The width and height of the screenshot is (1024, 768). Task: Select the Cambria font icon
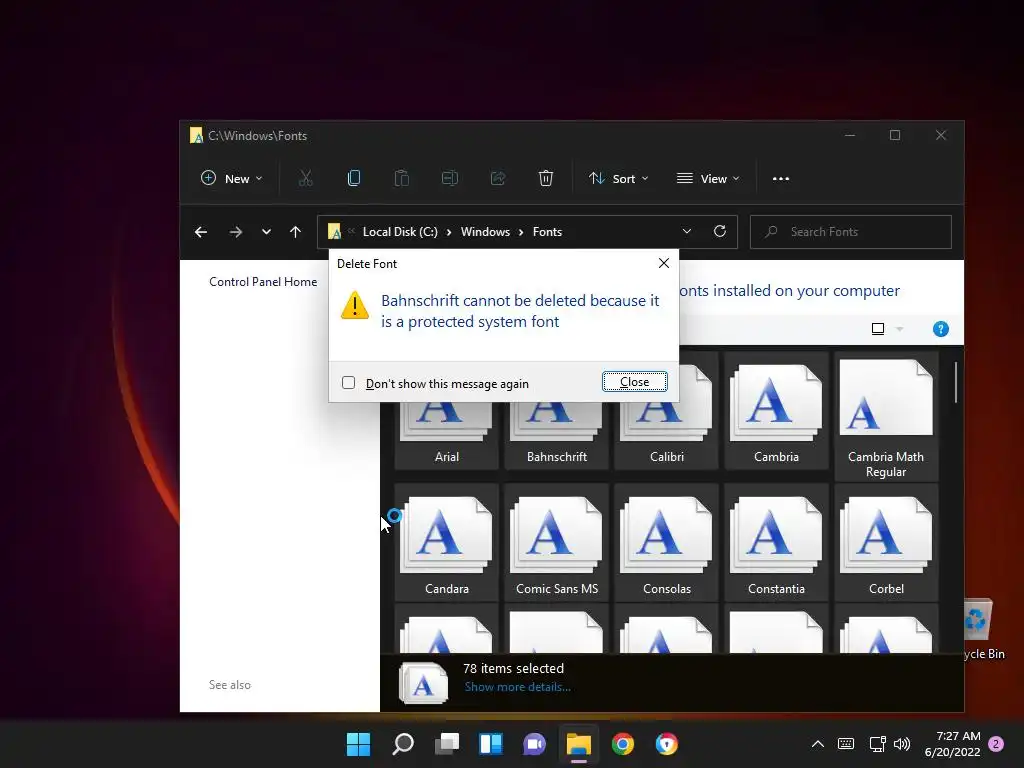(776, 411)
